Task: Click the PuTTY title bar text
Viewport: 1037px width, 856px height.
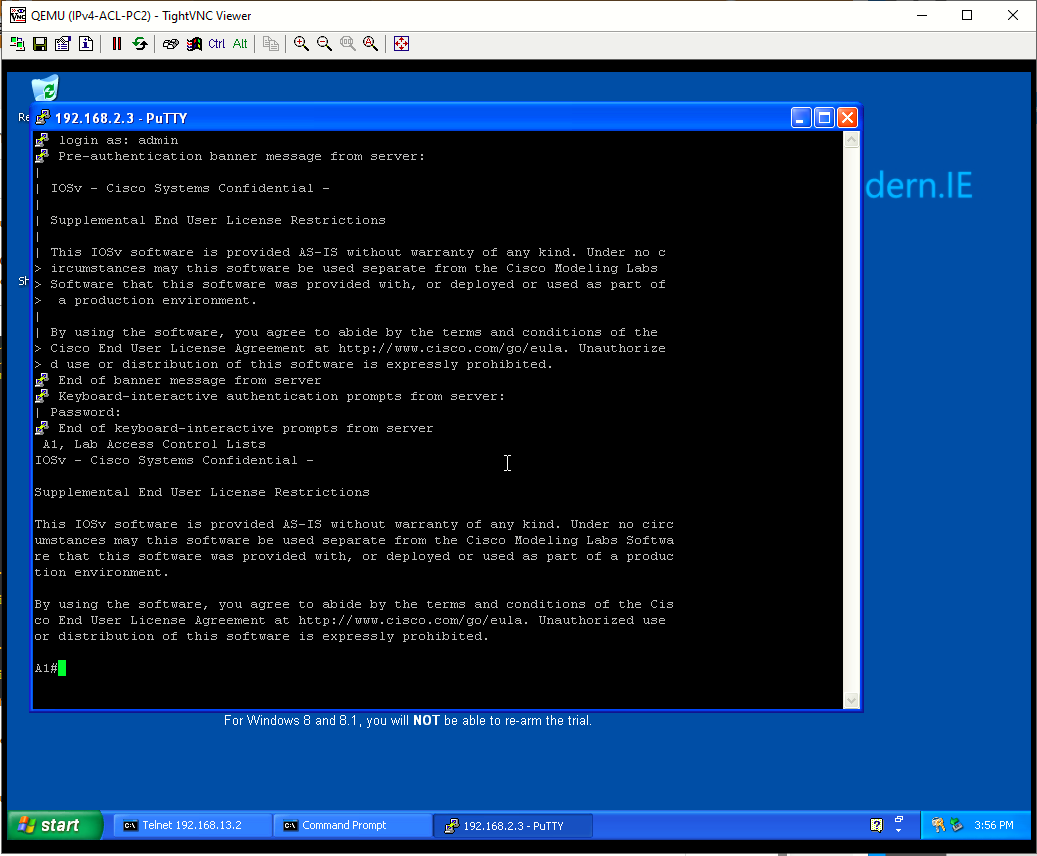Action: 121,118
